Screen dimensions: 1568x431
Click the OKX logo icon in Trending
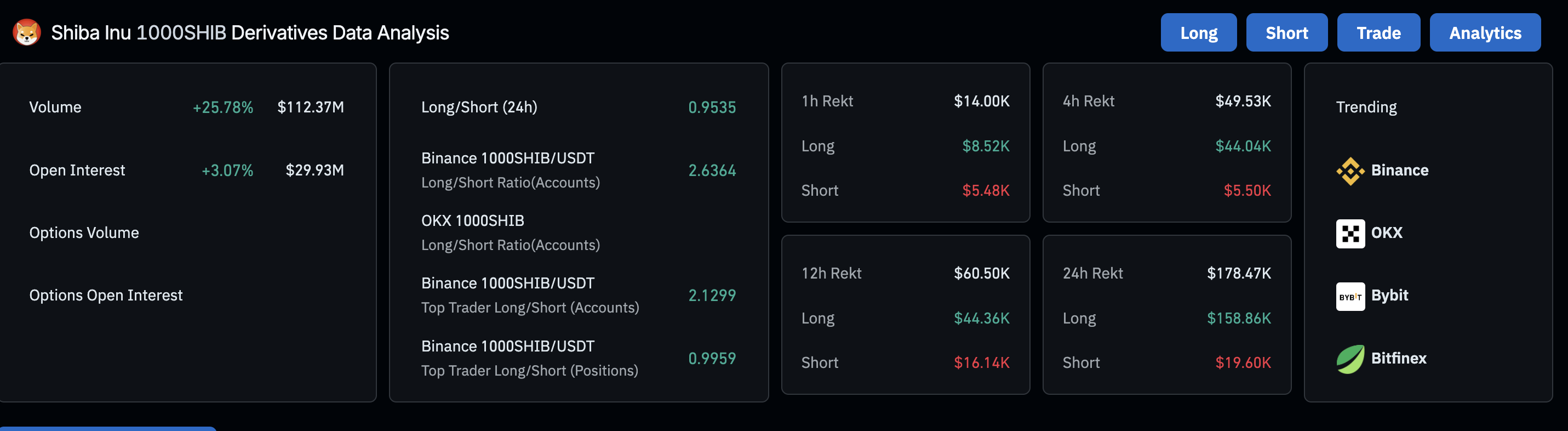(1349, 234)
